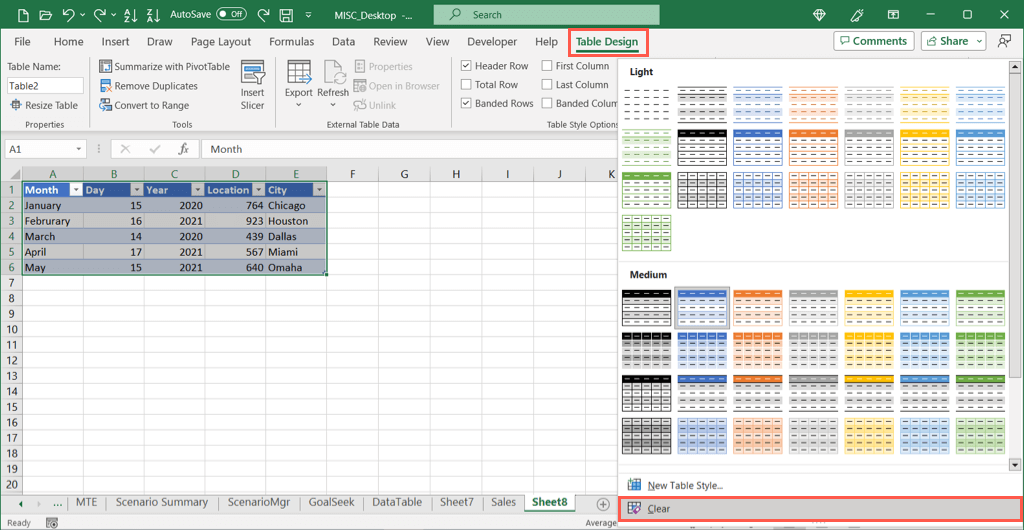Open the Month column filter dropdown

tap(74, 190)
